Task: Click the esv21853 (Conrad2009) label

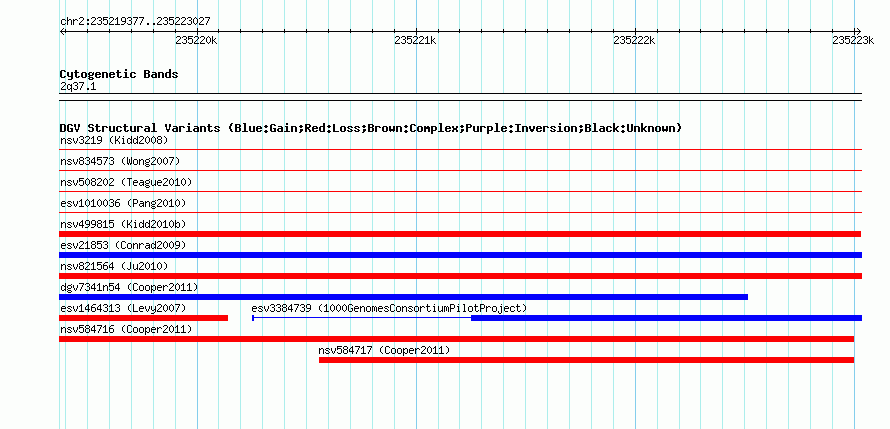Action: tap(123, 245)
